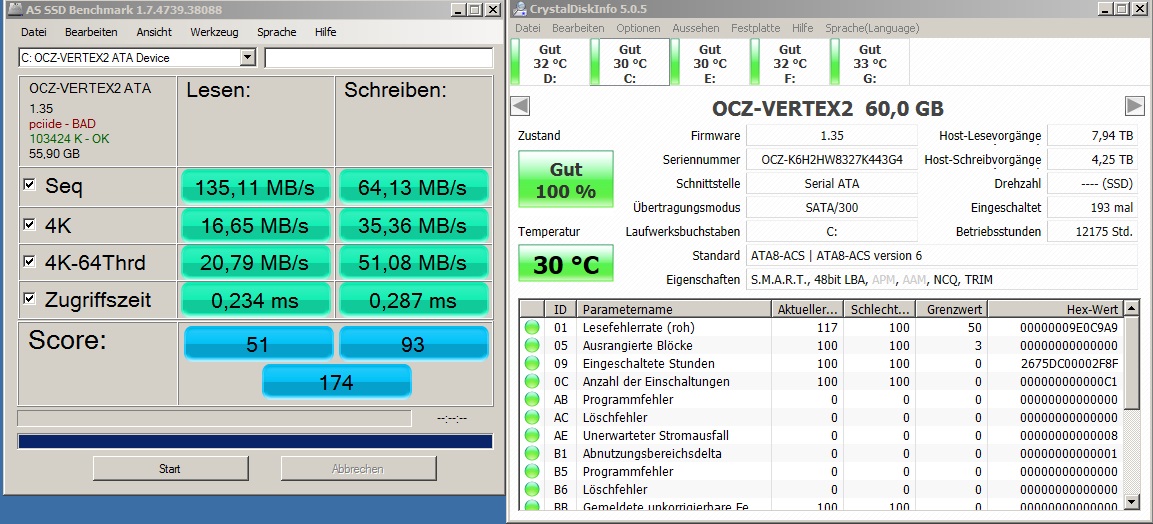Image resolution: width=1153 pixels, height=524 pixels.
Task: Click the read score 51 box
Action: (258, 343)
